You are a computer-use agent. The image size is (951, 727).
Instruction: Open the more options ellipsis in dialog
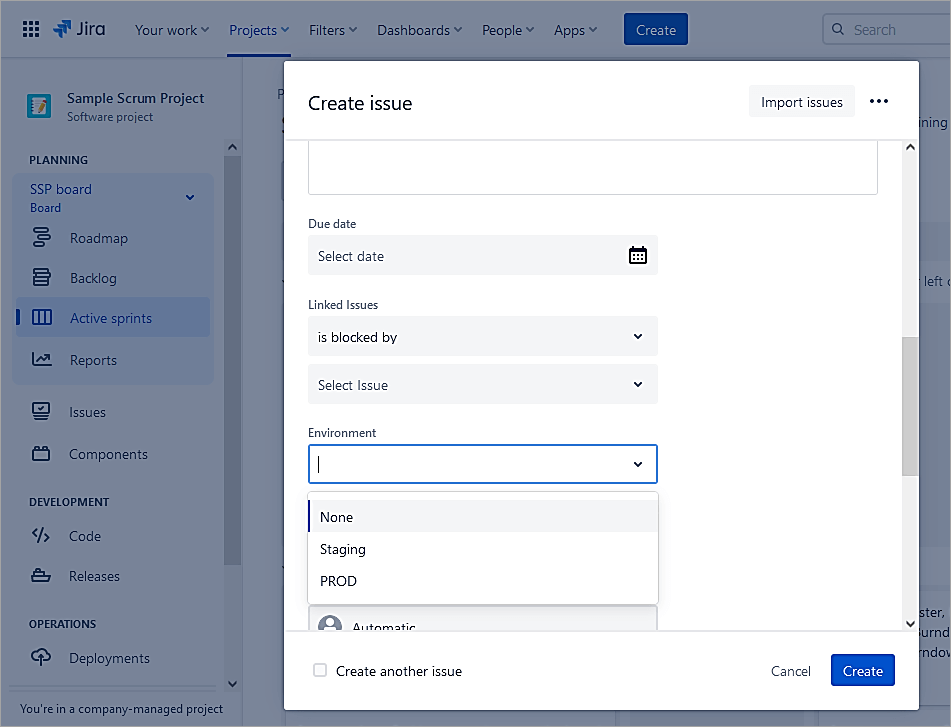pyautogui.click(x=878, y=102)
